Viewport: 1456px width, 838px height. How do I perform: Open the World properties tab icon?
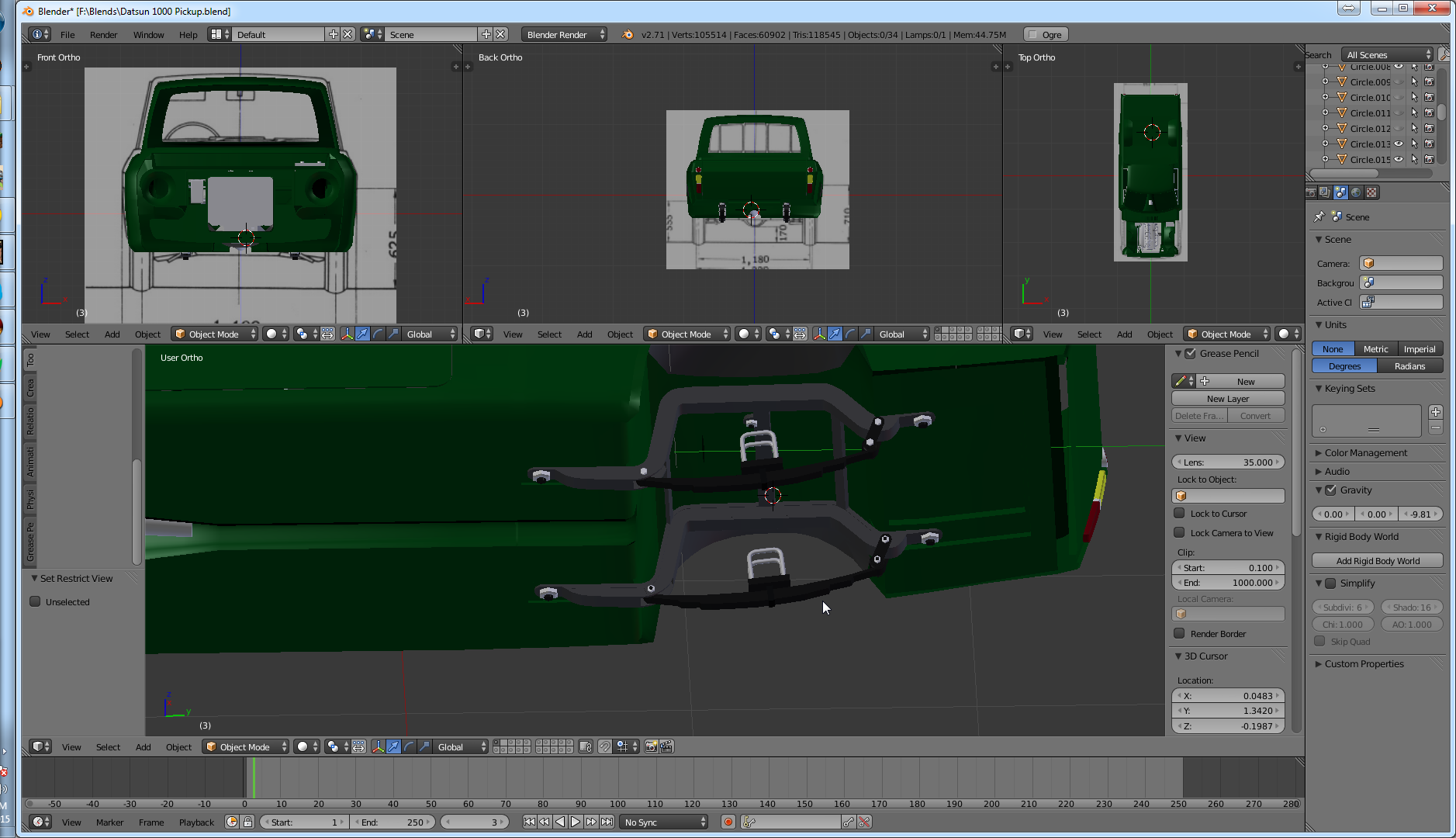pyautogui.click(x=1356, y=192)
